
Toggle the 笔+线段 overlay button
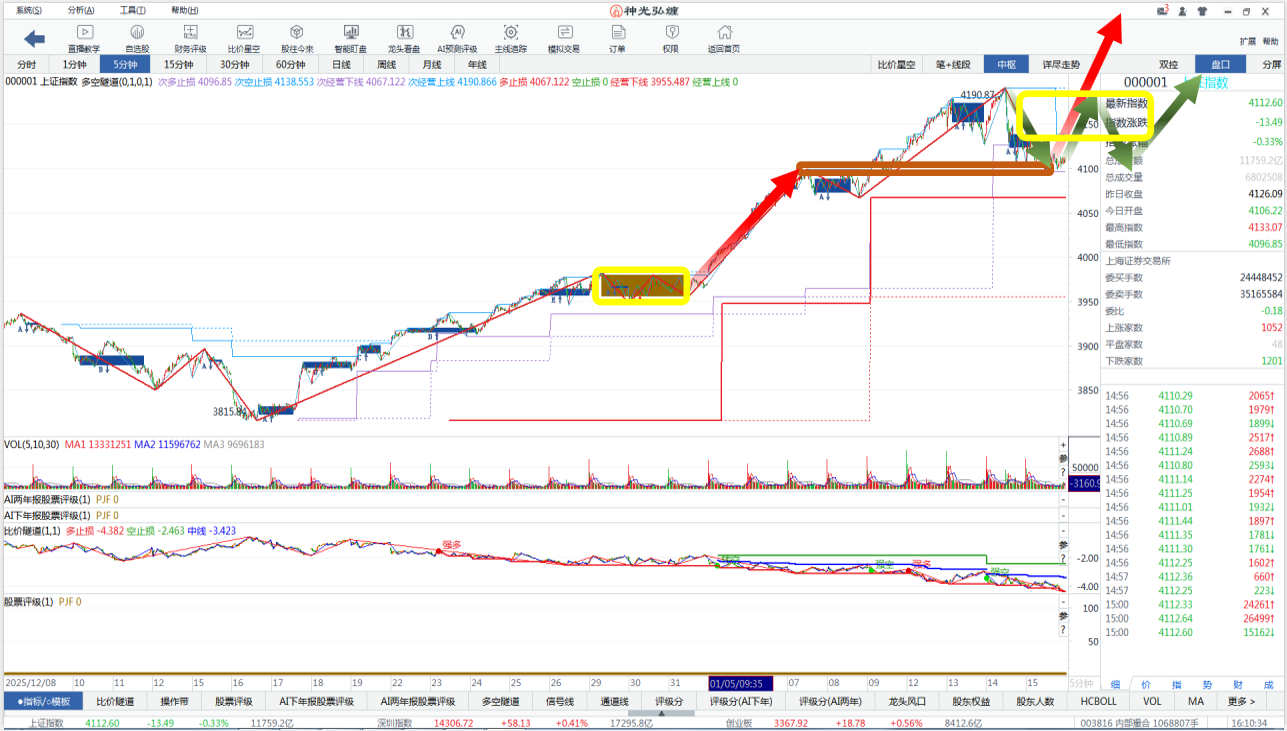pyautogui.click(x=952, y=64)
